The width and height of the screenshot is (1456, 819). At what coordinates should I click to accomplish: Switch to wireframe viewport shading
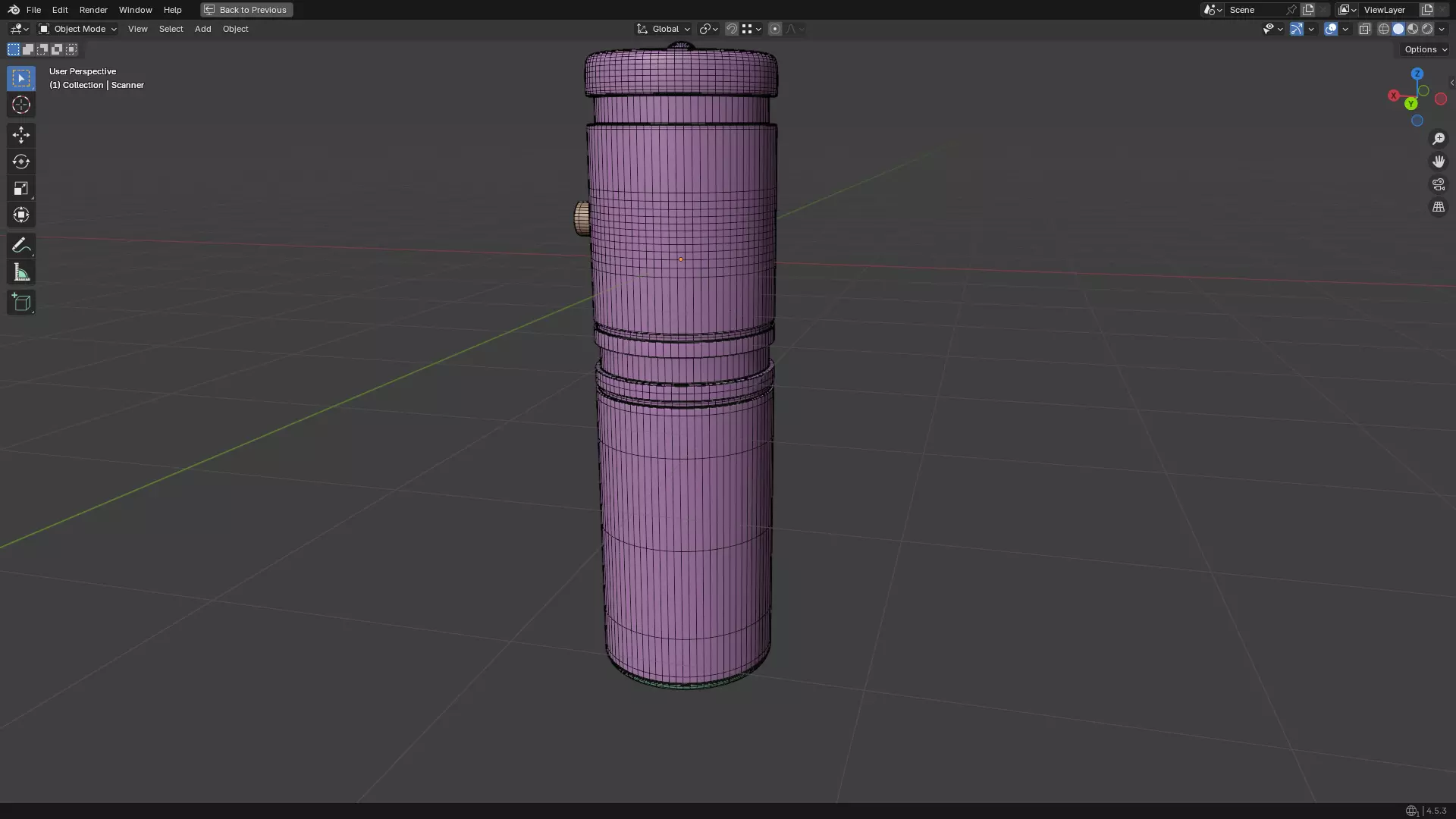pos(1384,29)
